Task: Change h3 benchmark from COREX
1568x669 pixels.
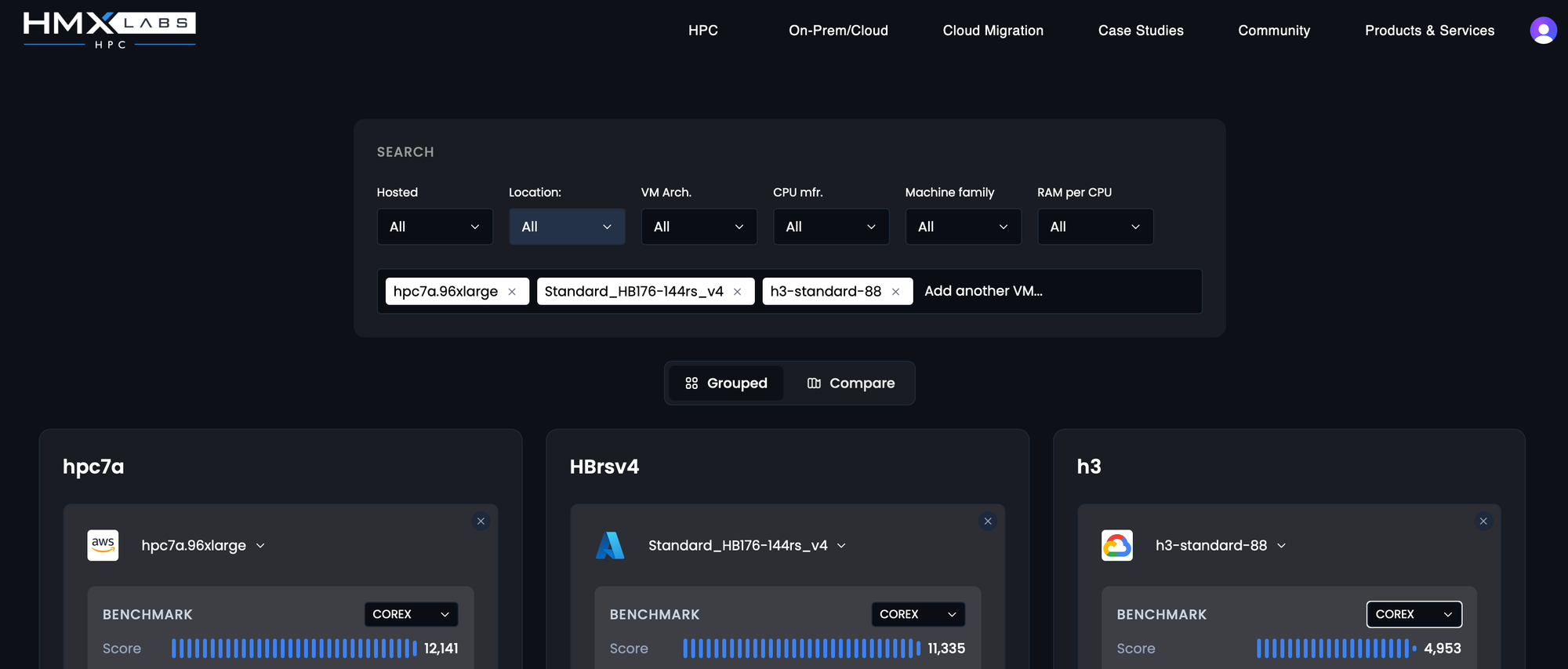Action: pyautogui.click(x=1414, y=614)
